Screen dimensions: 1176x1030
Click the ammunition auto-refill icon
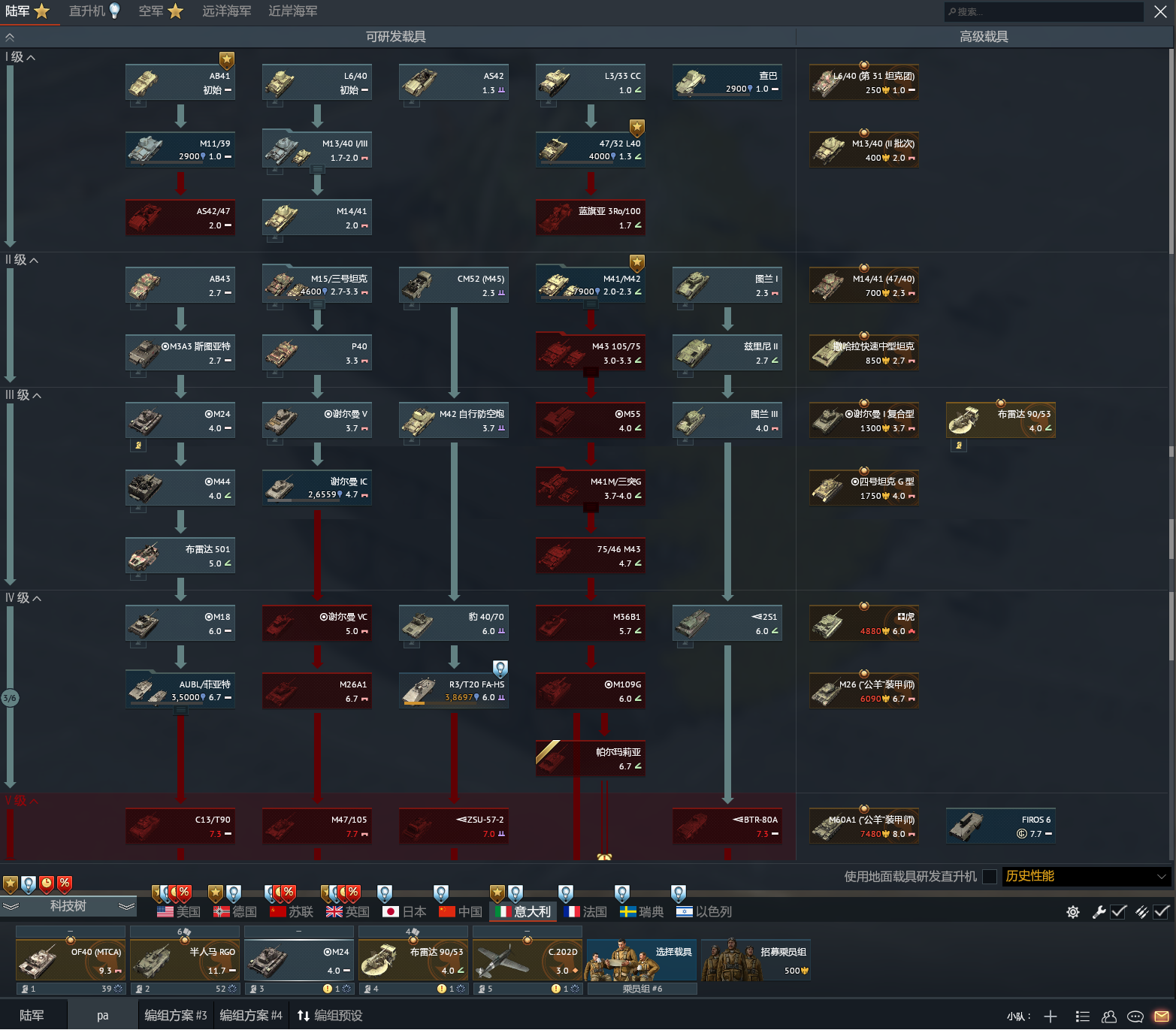(x=1141, y=912)
